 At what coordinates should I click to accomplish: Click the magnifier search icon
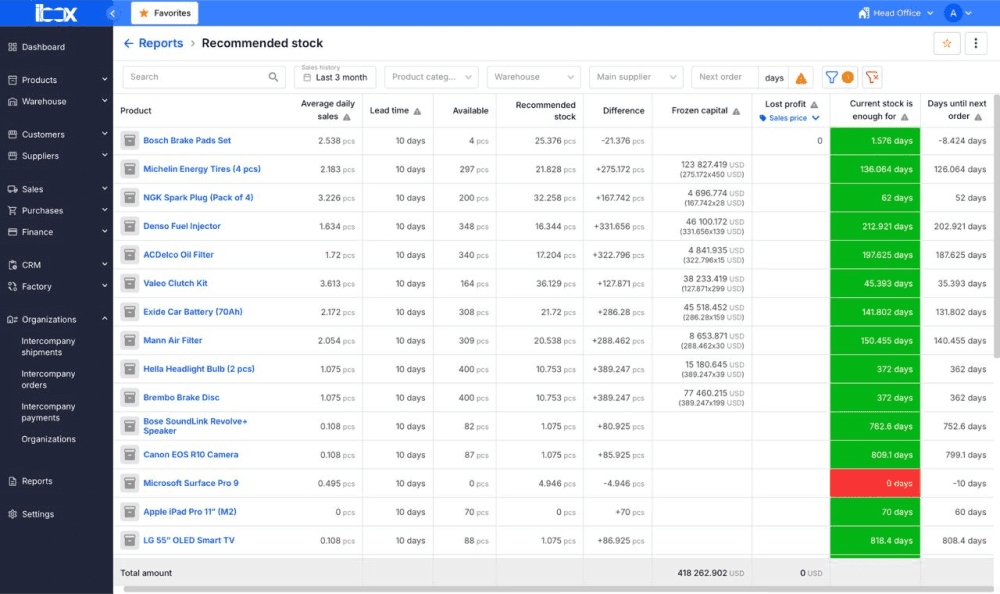[x=273, y=77]
